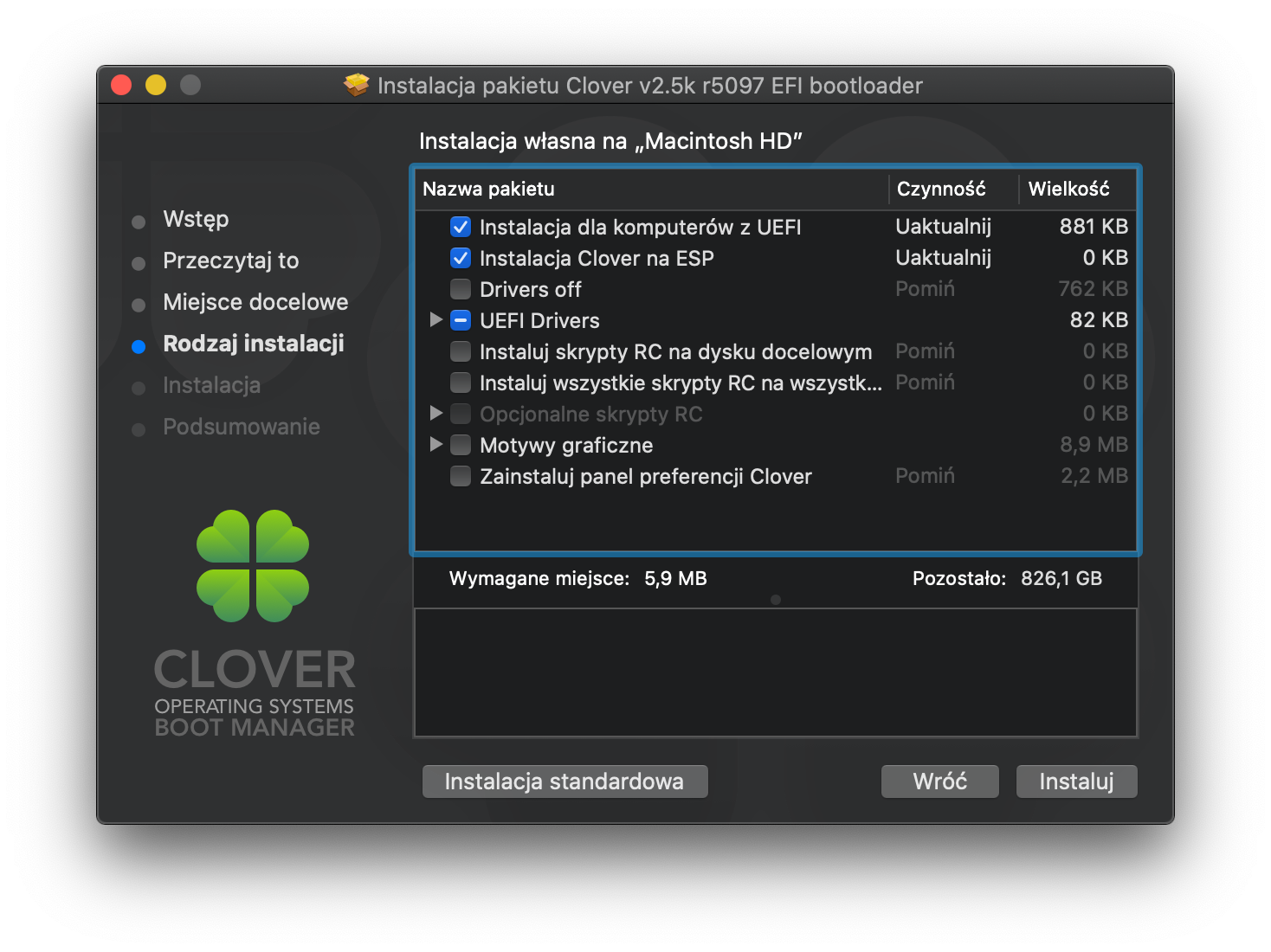Uncheck Instalacja dla komputerów z UEFI checkbox

pos(461,228)
